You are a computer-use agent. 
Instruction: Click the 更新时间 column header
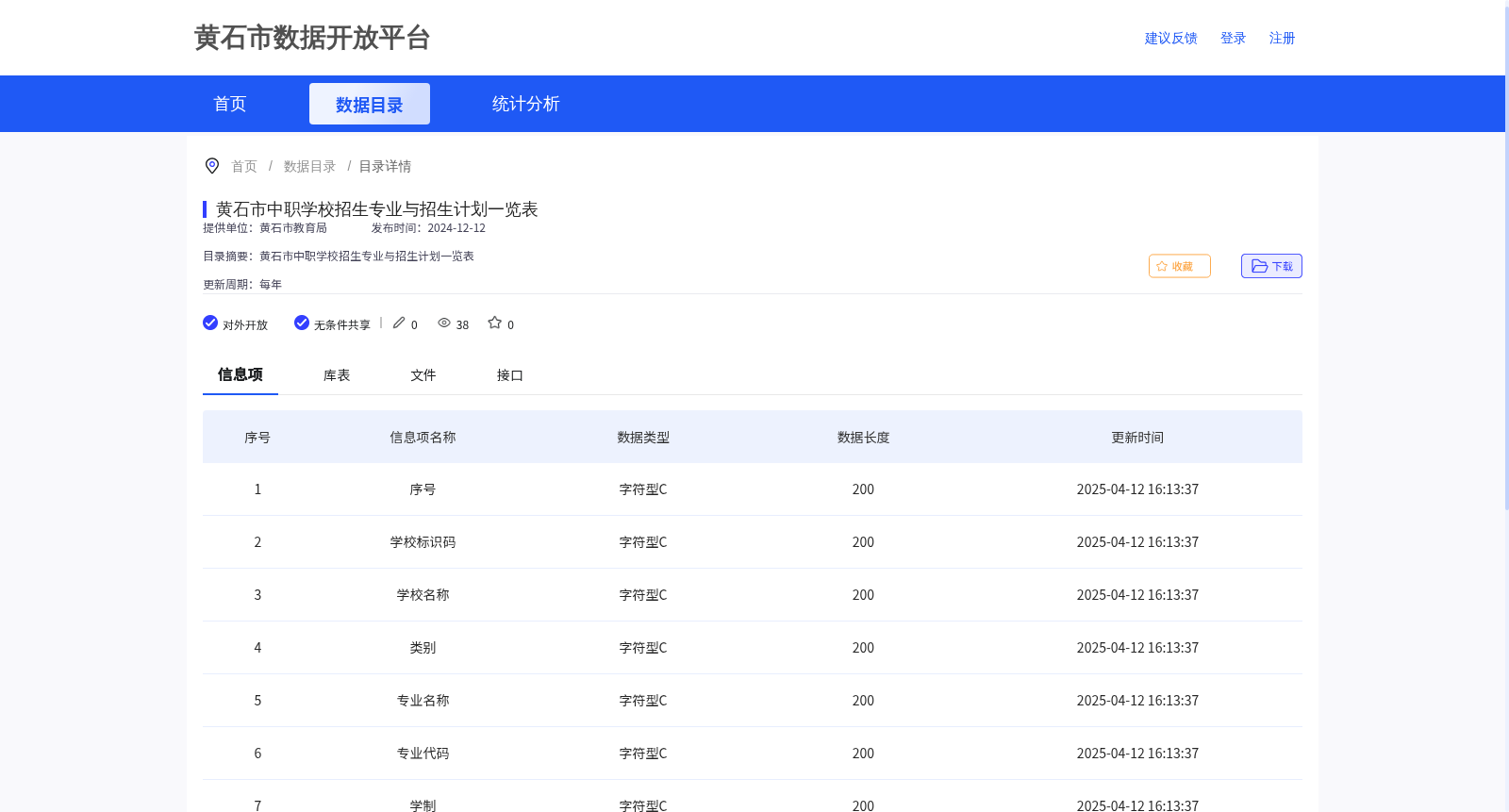pos(1137,438)
